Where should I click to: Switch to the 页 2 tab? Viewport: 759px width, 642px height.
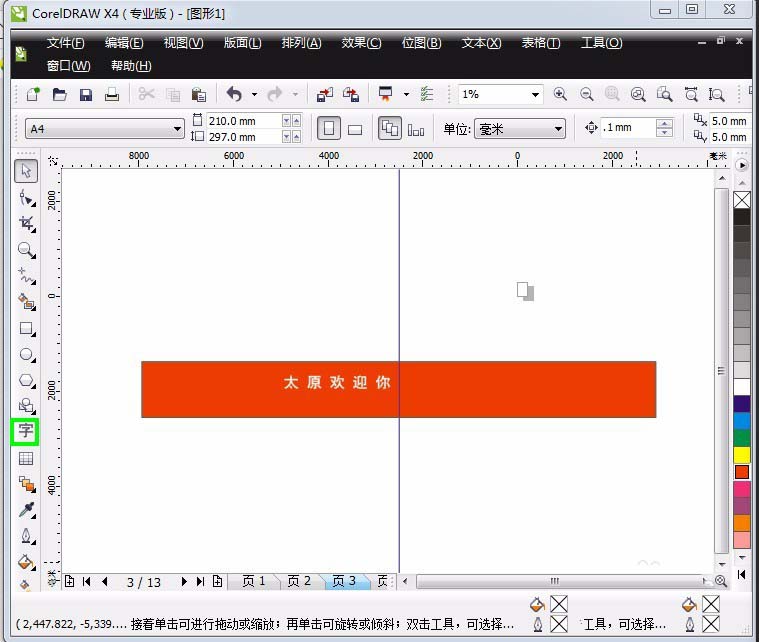299,581
